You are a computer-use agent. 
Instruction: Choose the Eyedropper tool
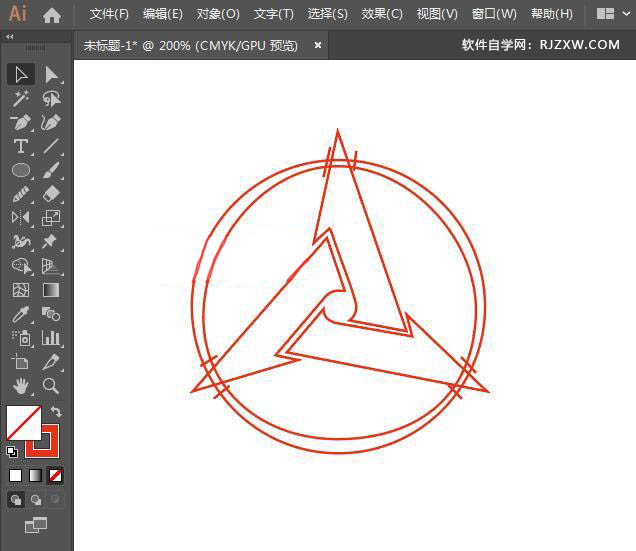point(21,314)
